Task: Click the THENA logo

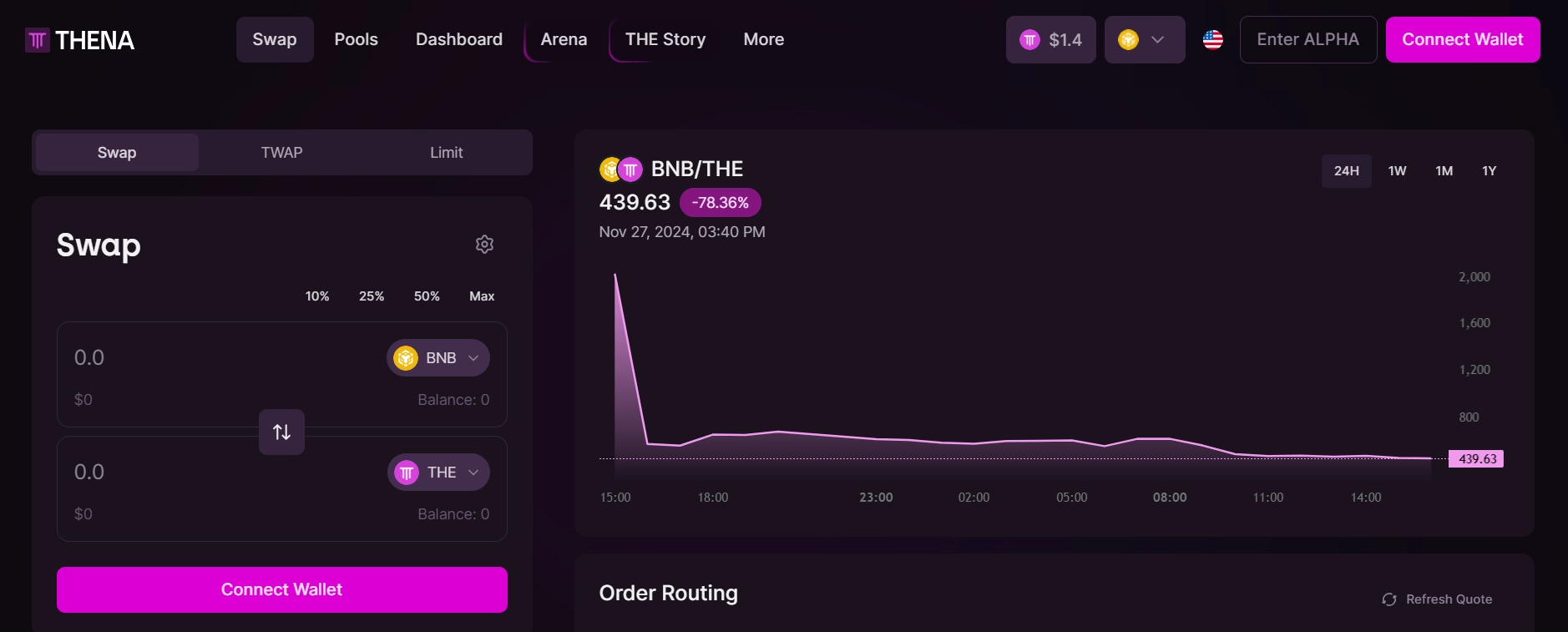Action: pyautogui.click(x=80, y=40)
